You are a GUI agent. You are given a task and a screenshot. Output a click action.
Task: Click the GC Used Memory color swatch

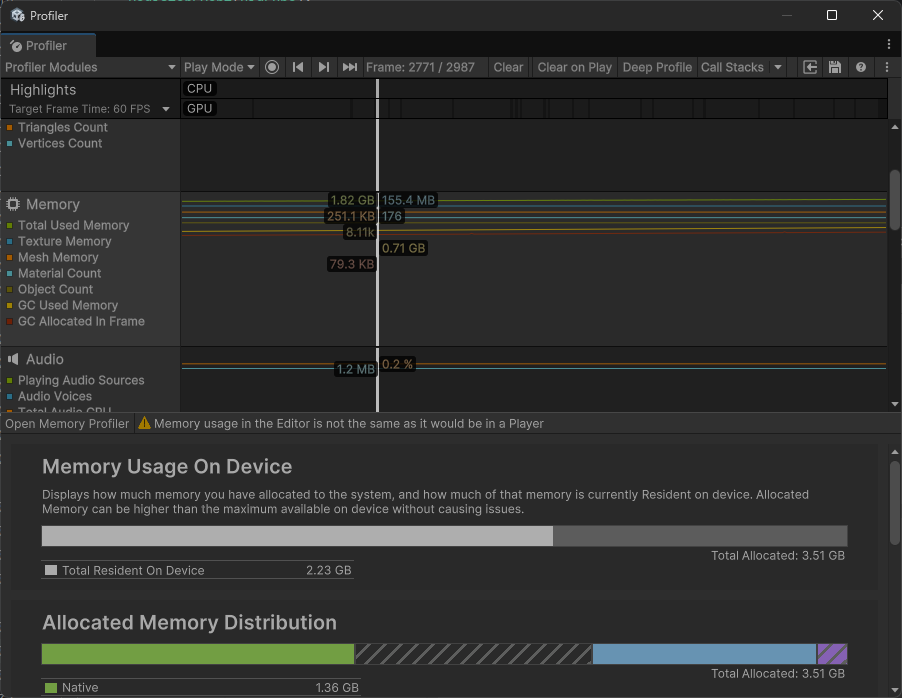pos(9,305)
